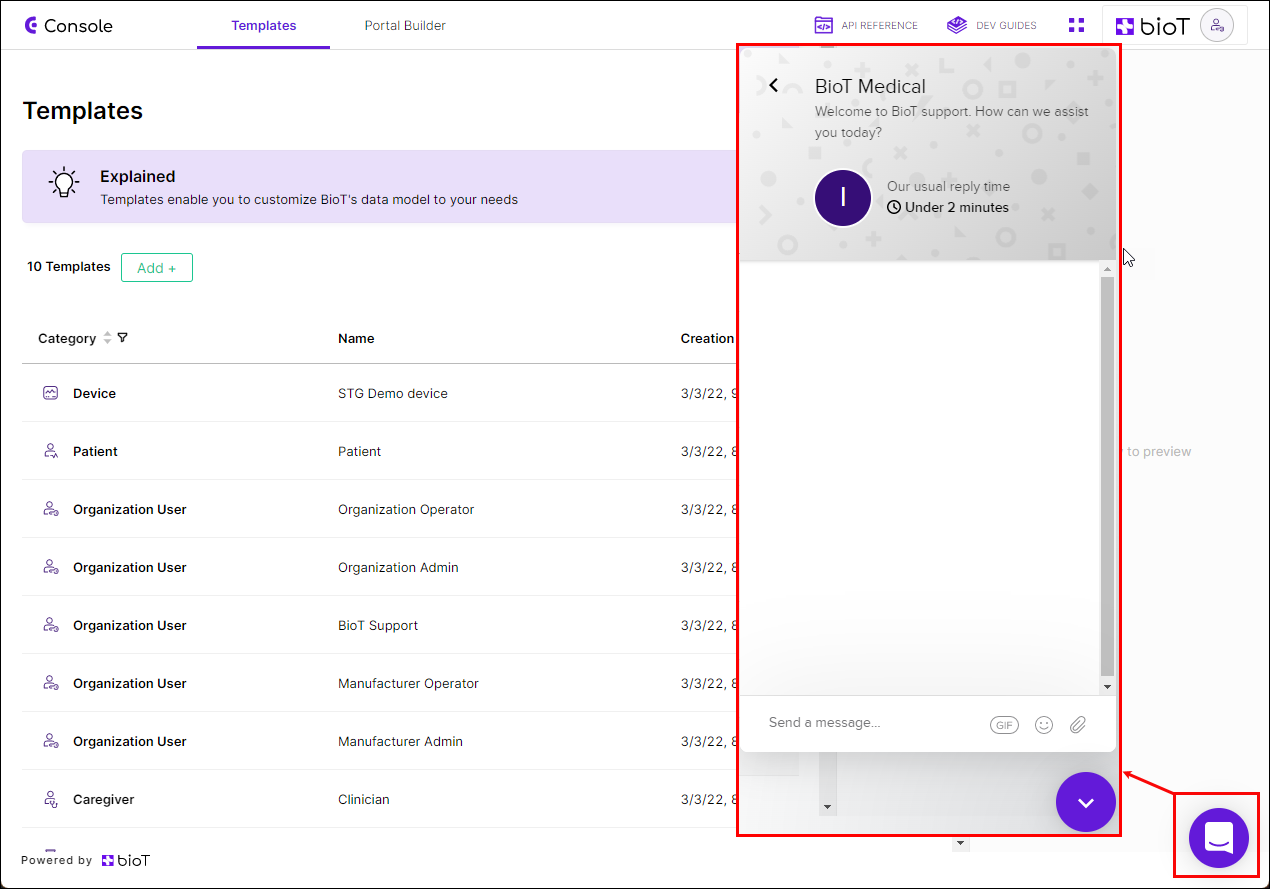
Task: Open the emoji picker in chat
Action: click(x=1044, y=725)
